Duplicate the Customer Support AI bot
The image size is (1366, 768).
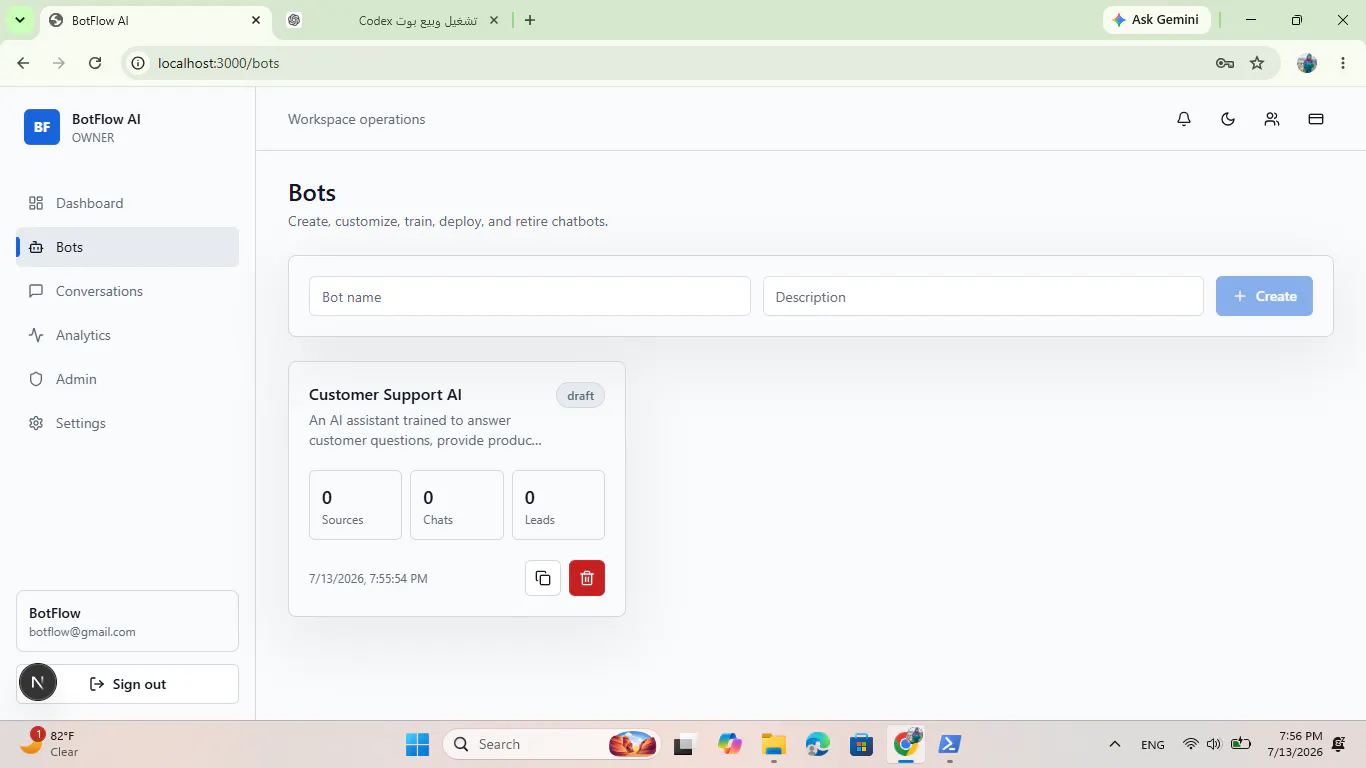pyautogui.click(x=543, y=578)
